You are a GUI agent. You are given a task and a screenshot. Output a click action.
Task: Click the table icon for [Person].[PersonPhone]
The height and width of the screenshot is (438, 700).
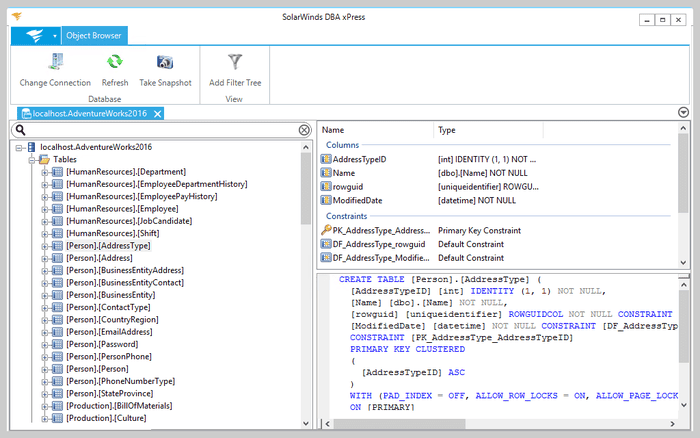pos(57,356)
